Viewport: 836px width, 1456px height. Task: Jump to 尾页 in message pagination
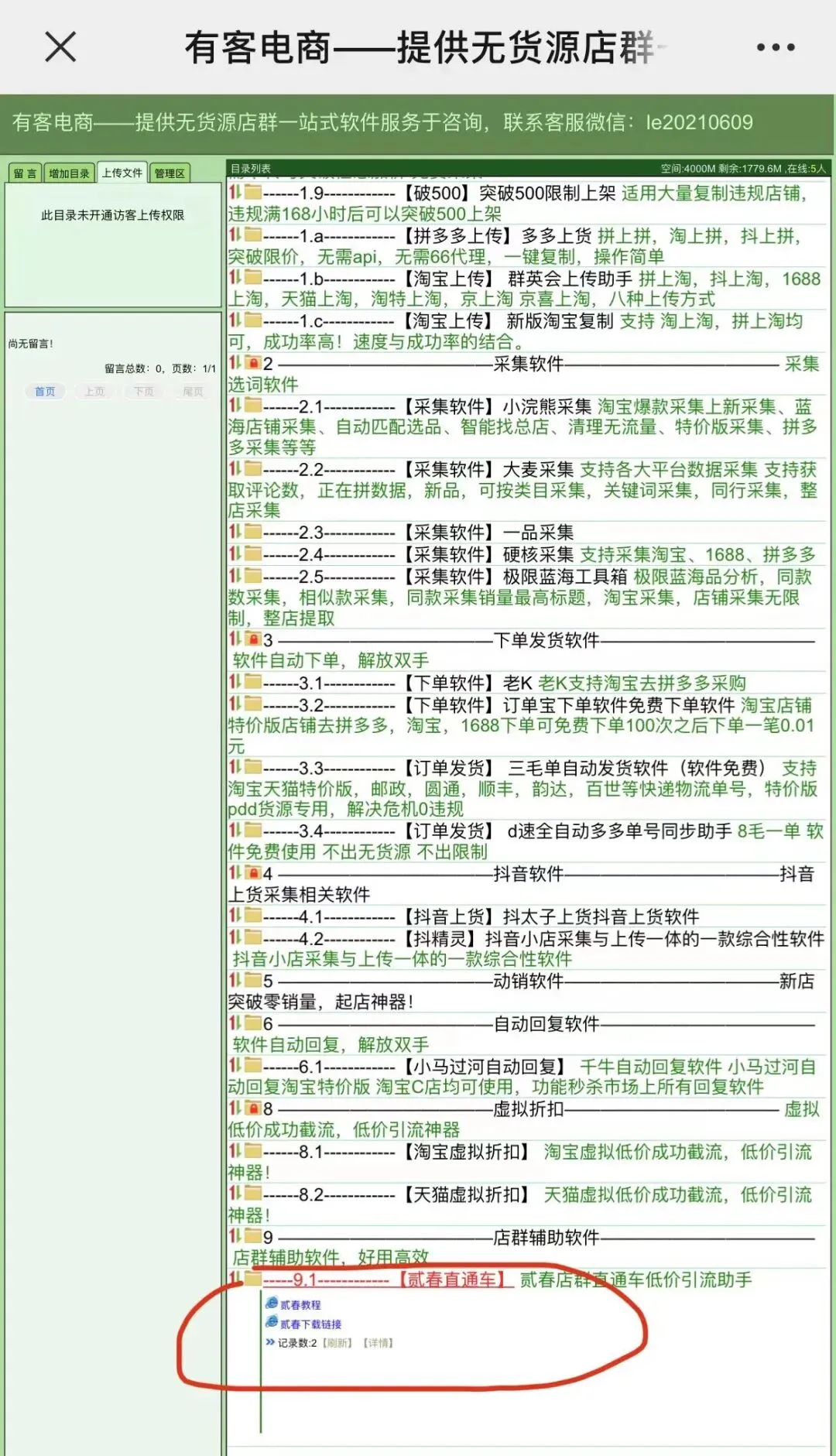tap(193, 392)
